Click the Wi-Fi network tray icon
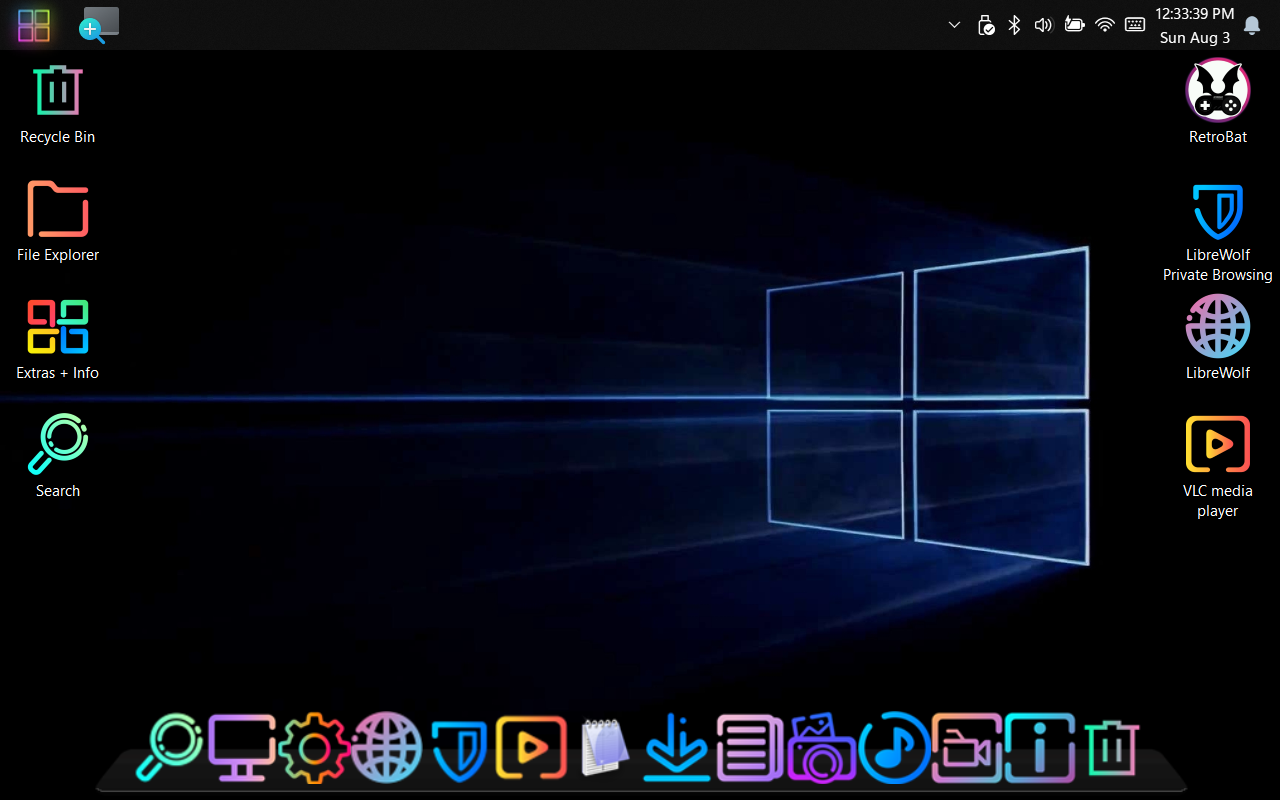Image resolution: width=1280 pixels, height=800 pixels. [x=1105, y=25]
